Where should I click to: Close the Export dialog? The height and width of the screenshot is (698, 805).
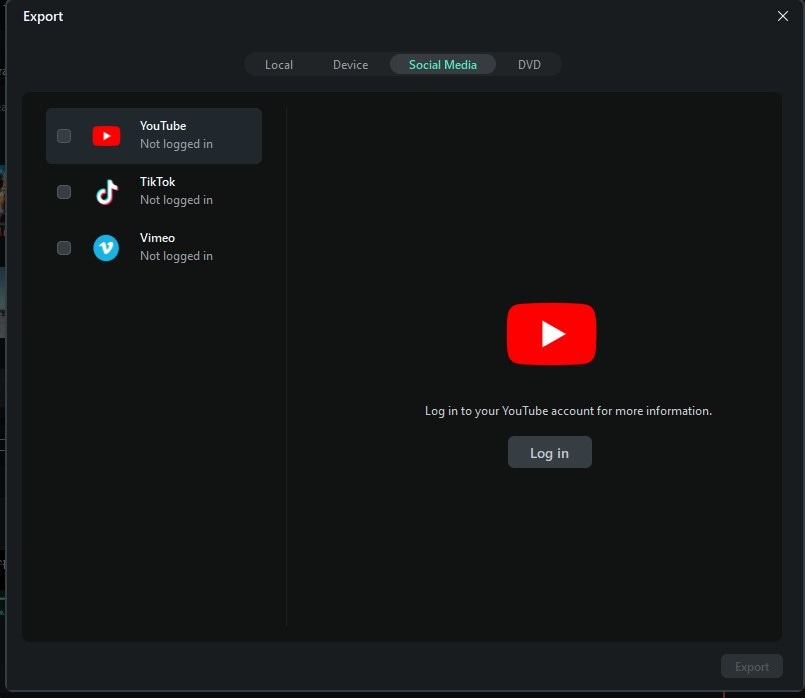(783, 16)
